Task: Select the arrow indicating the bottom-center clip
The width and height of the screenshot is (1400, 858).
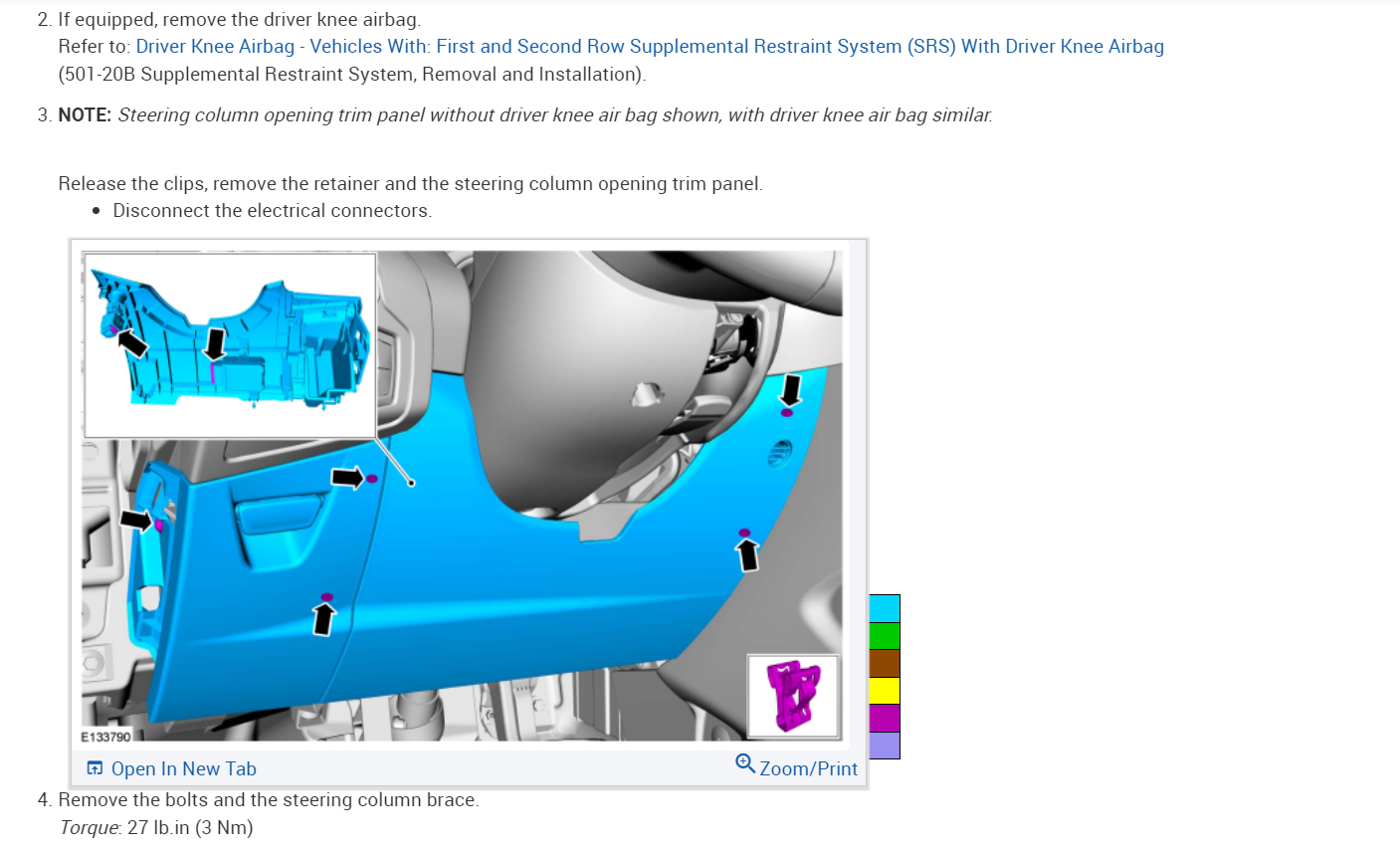Action: click(321, 618)
